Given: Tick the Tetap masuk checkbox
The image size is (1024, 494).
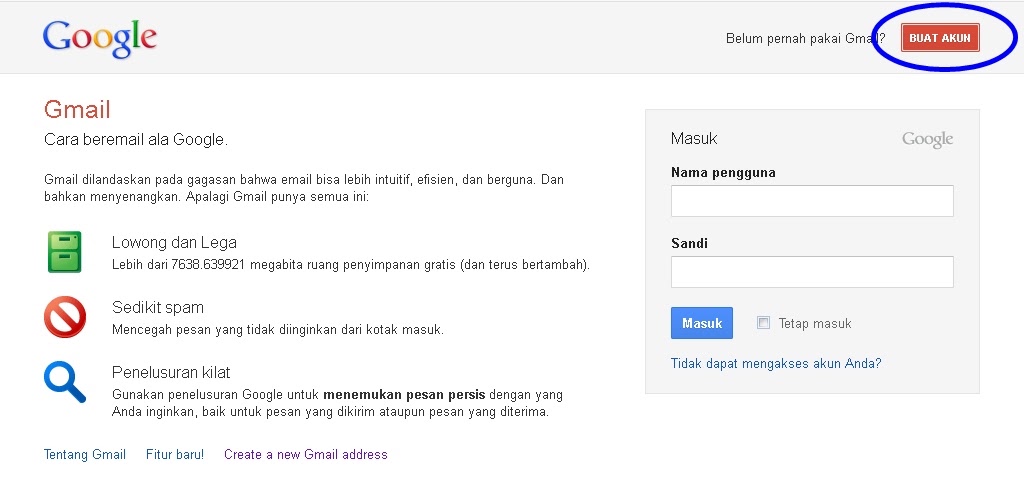Looking at the screenshot, I should [763, 322].
